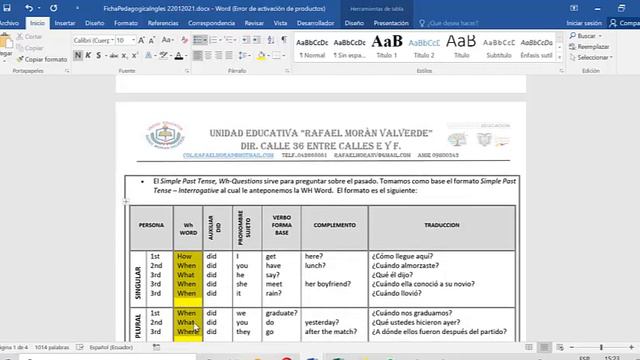Justify paragraph text
The width and height of the screenshot is (640, 360).
click(229, 55)
